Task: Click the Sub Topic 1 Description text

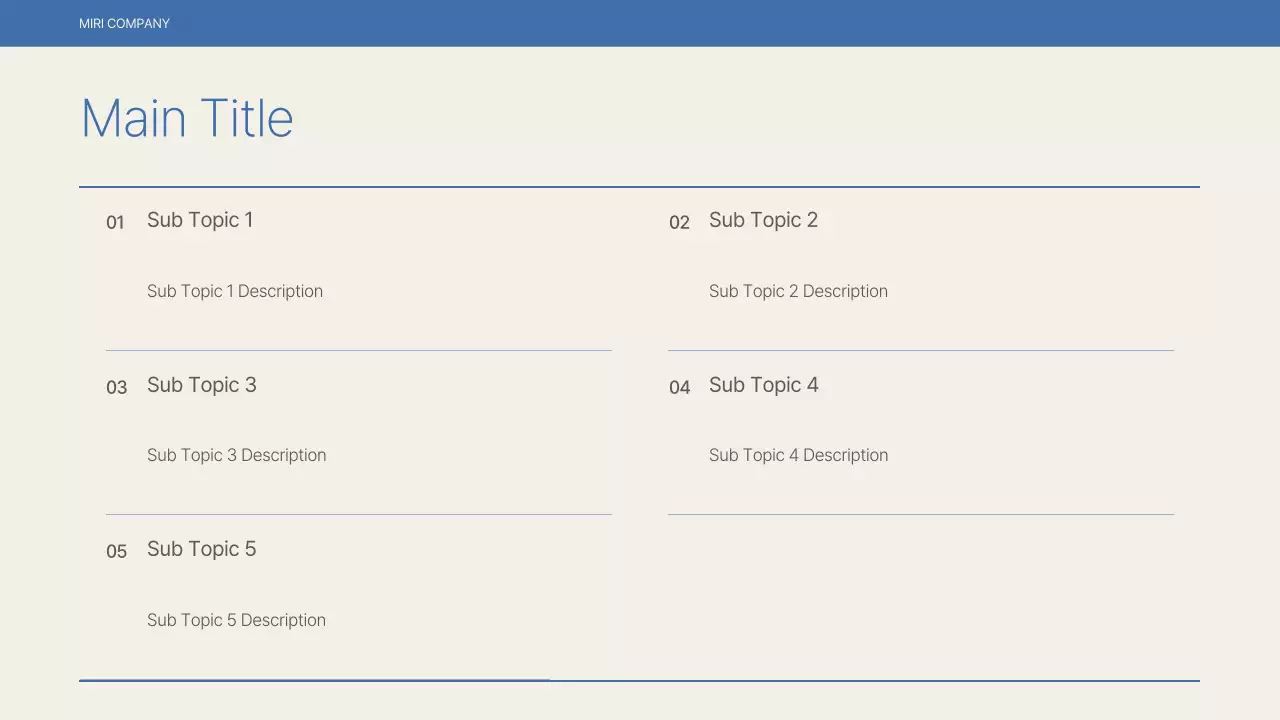Action: pos(235,291)
